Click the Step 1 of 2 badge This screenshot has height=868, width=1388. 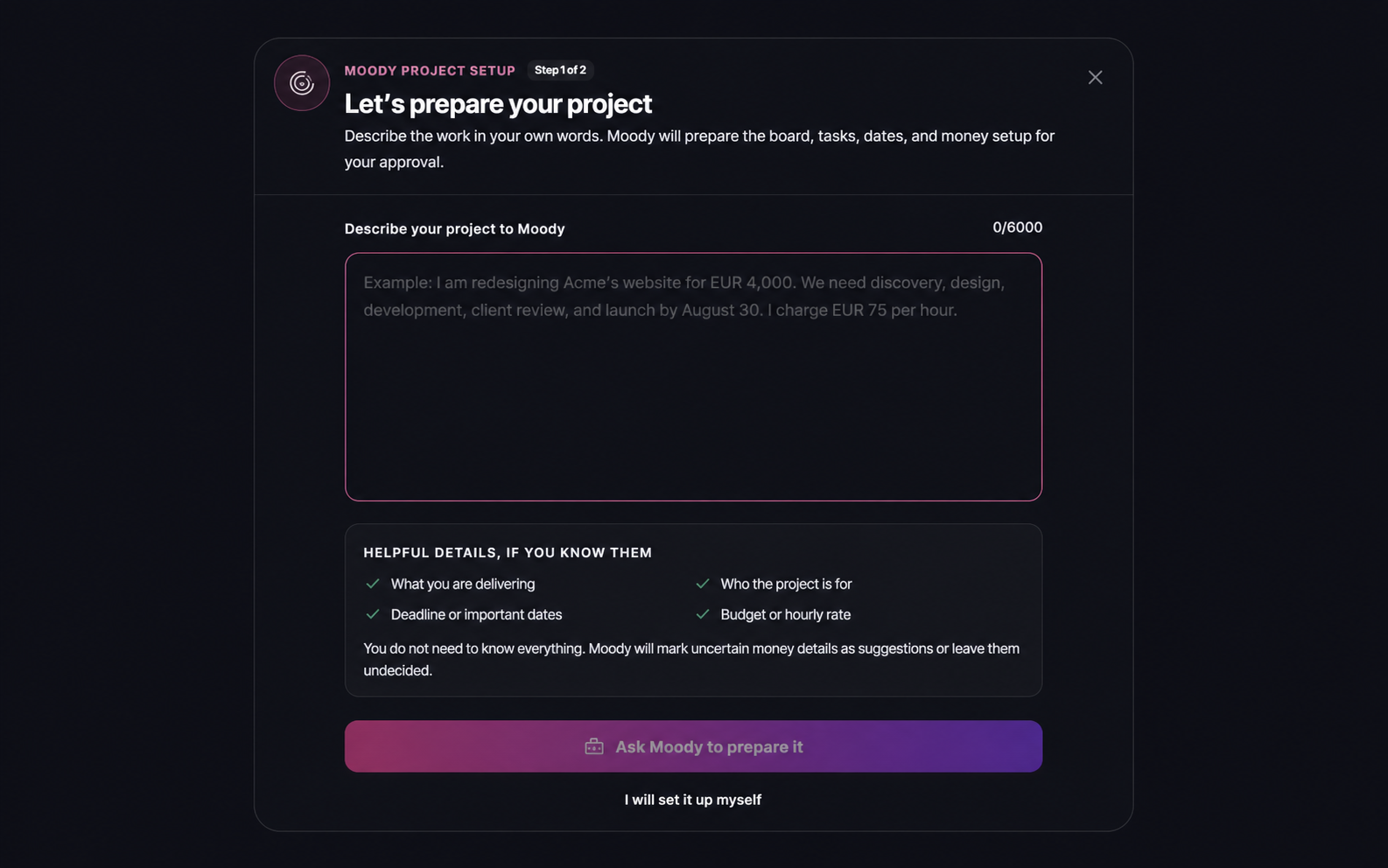tap(560, 70)
